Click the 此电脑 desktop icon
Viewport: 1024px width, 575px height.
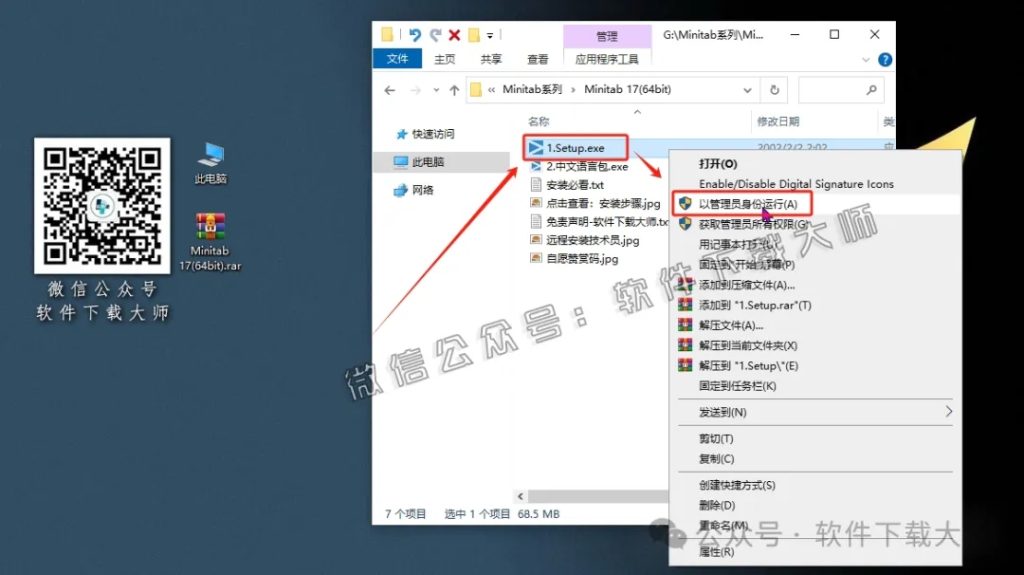pyautogui.click(x=210, y=163)
